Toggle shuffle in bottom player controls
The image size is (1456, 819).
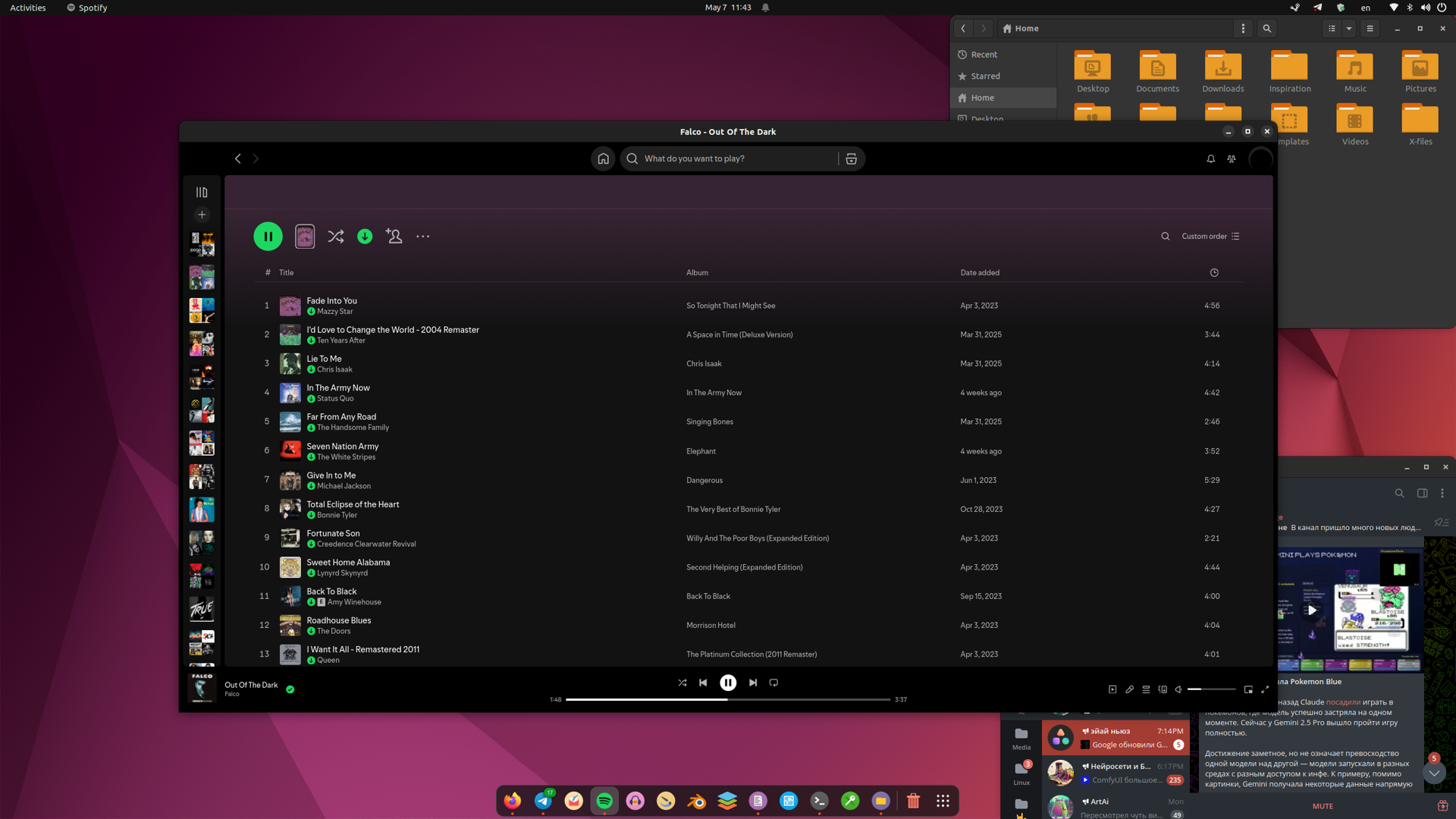pyautogui.click(x=682, y=682)
